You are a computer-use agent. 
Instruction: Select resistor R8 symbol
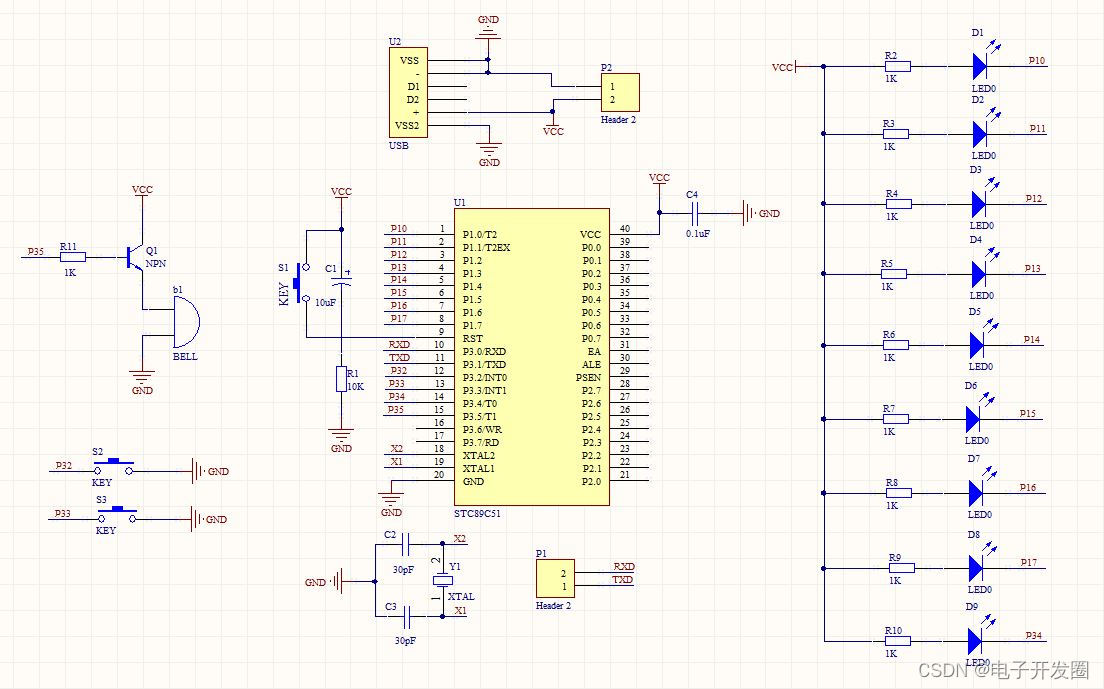(898, 493)
